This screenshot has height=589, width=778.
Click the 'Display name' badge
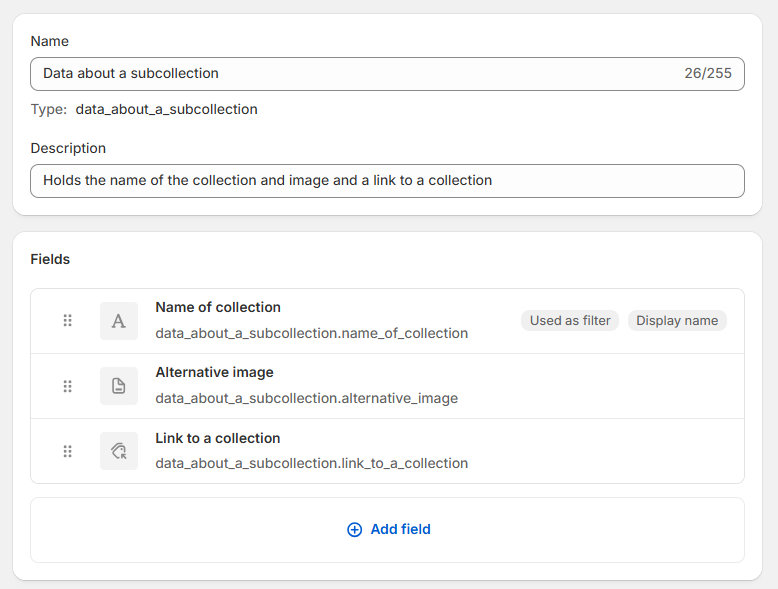[677, 321]
